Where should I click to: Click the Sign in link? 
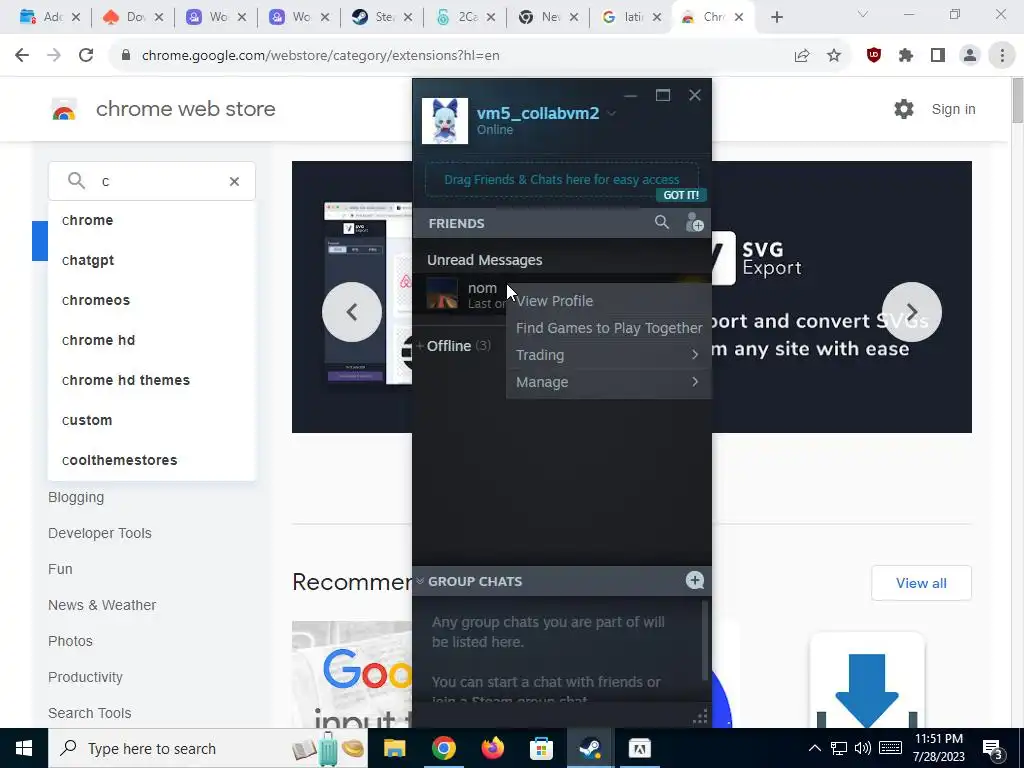pyautogui.click(x=953, y=109)
